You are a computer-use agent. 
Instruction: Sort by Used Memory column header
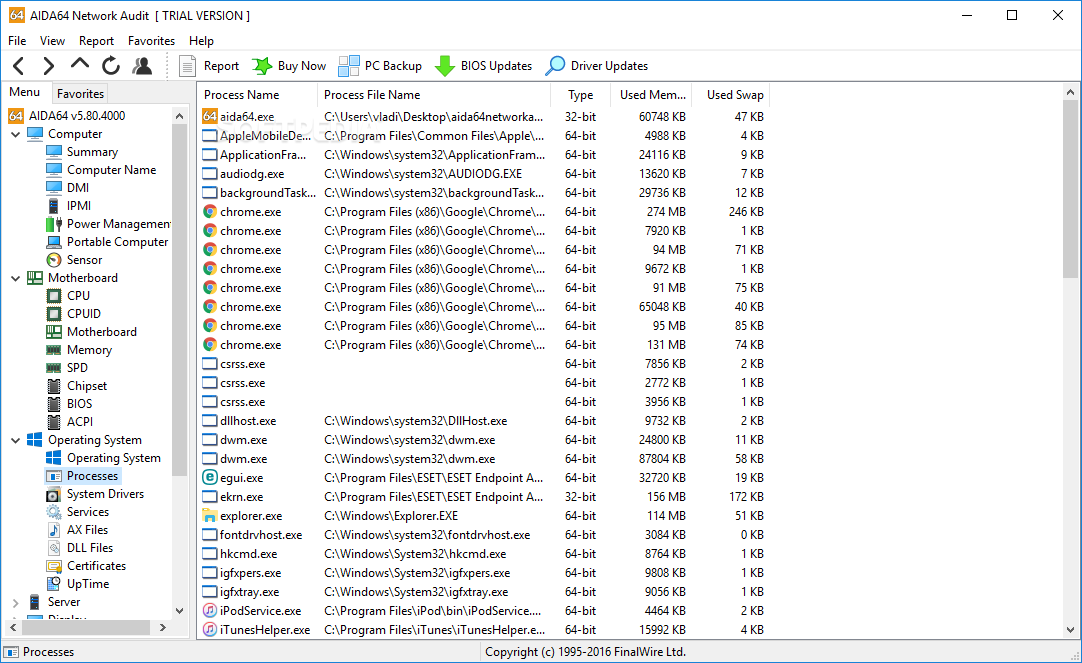[x=650, y=95]
